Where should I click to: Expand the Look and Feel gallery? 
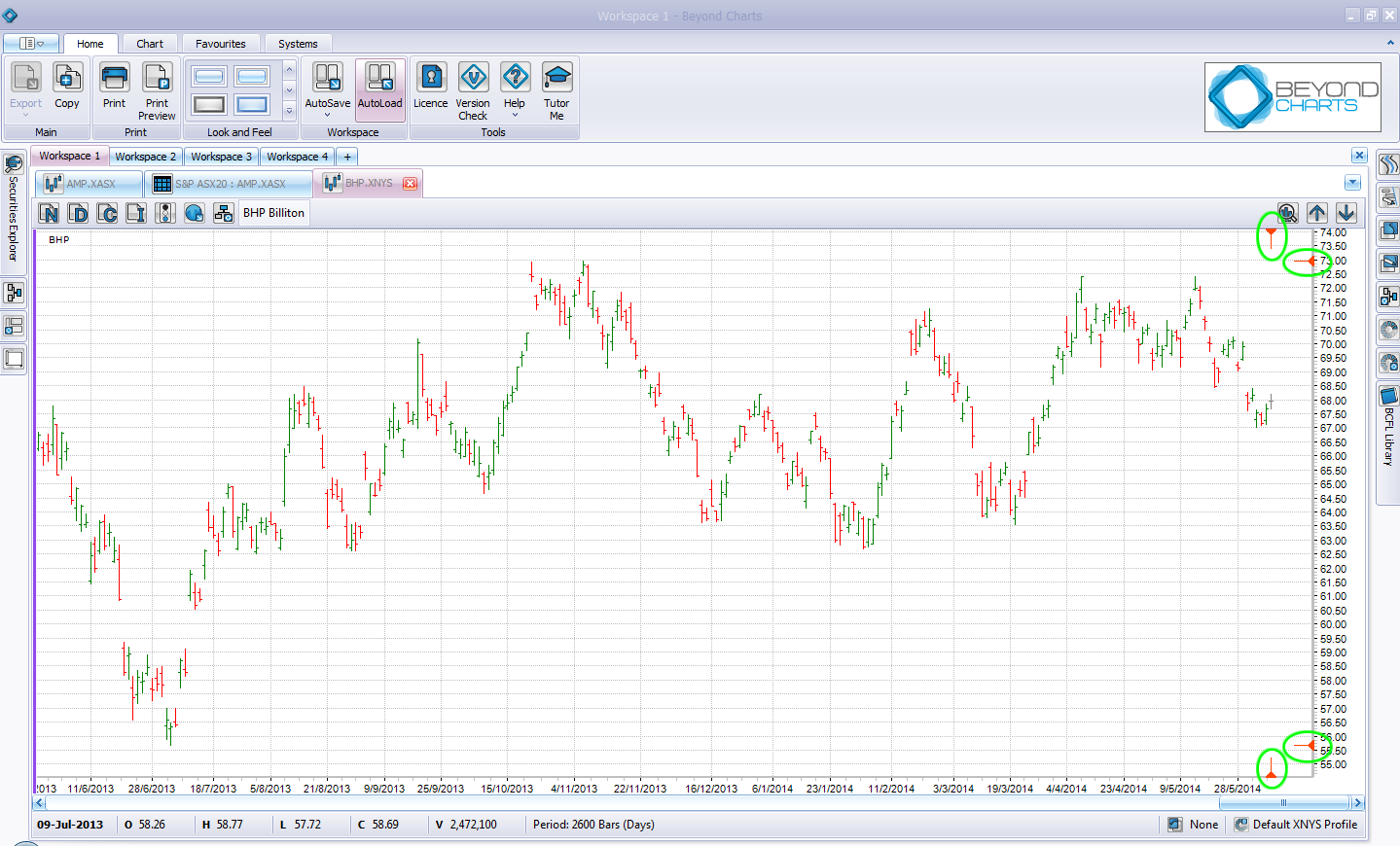point(289,111)
